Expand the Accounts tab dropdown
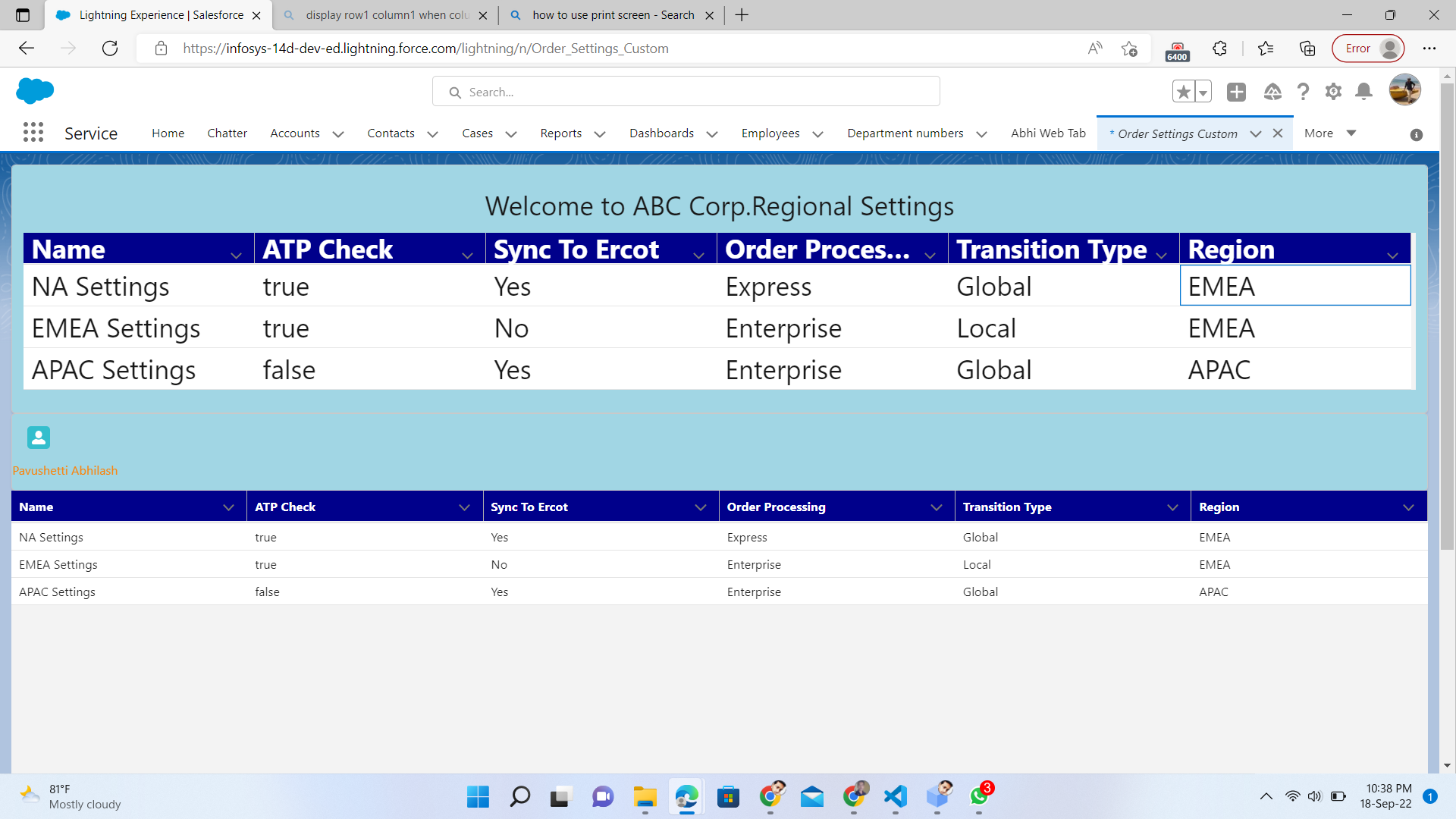 click(x=338, y=134)
